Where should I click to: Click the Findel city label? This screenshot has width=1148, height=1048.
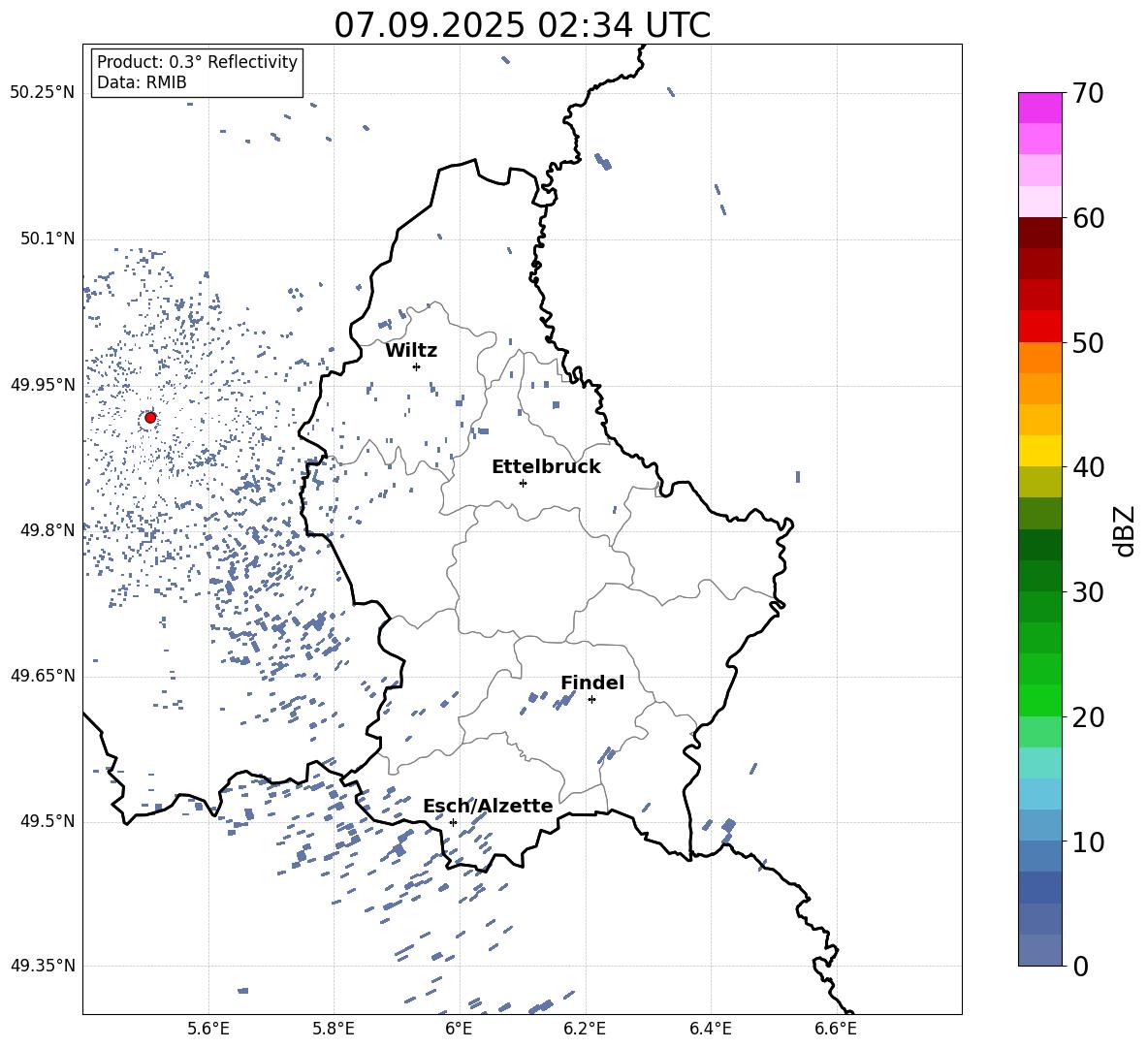pyautogui.click(x=592, y=683)
